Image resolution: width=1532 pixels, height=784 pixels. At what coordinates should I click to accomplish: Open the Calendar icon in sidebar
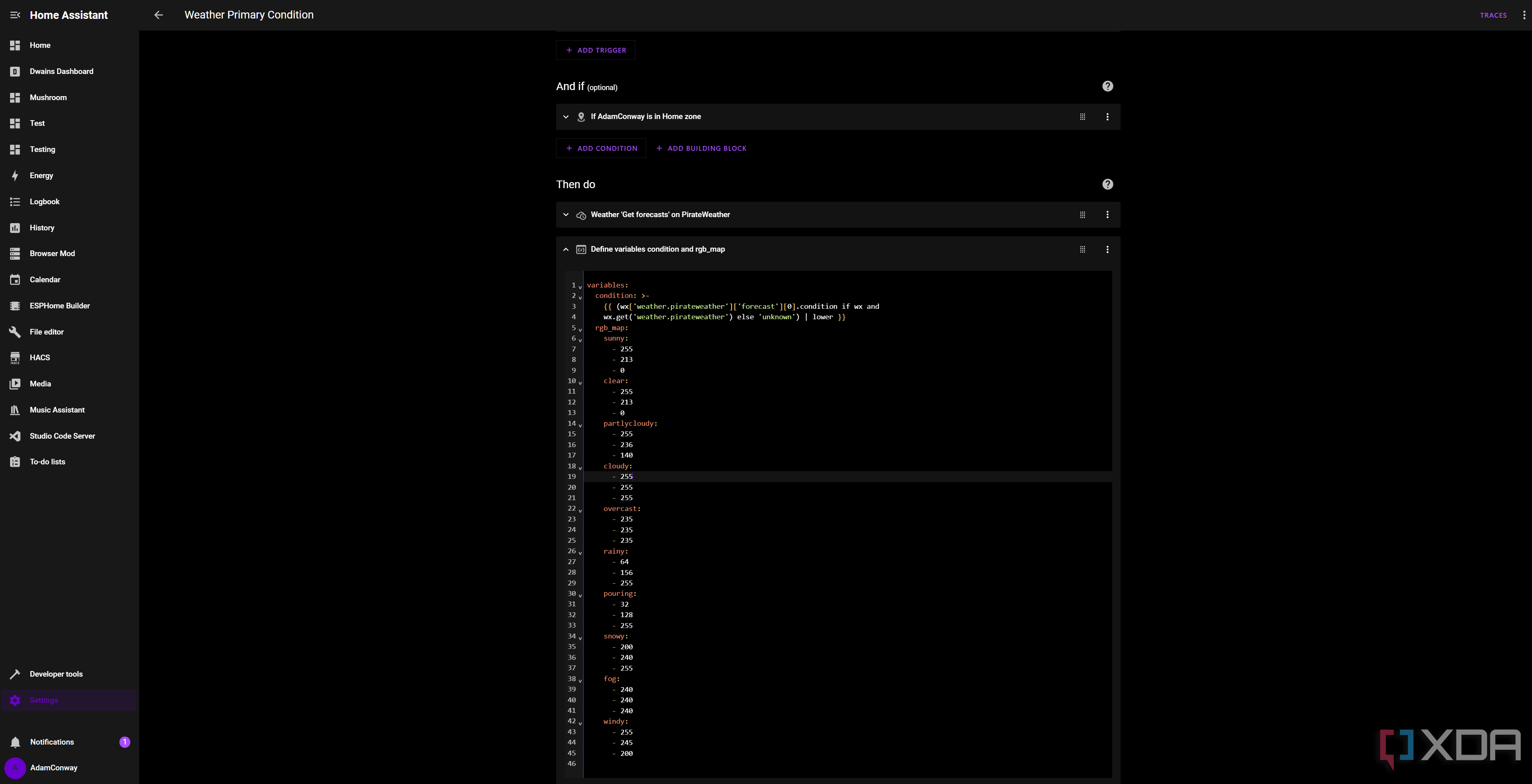pos(15,279)
